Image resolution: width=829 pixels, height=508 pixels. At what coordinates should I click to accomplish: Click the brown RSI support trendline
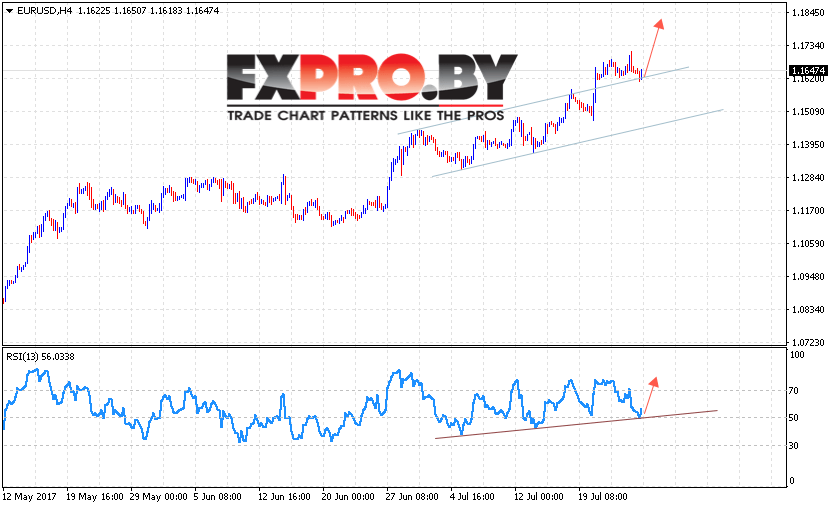click(576, 424)
